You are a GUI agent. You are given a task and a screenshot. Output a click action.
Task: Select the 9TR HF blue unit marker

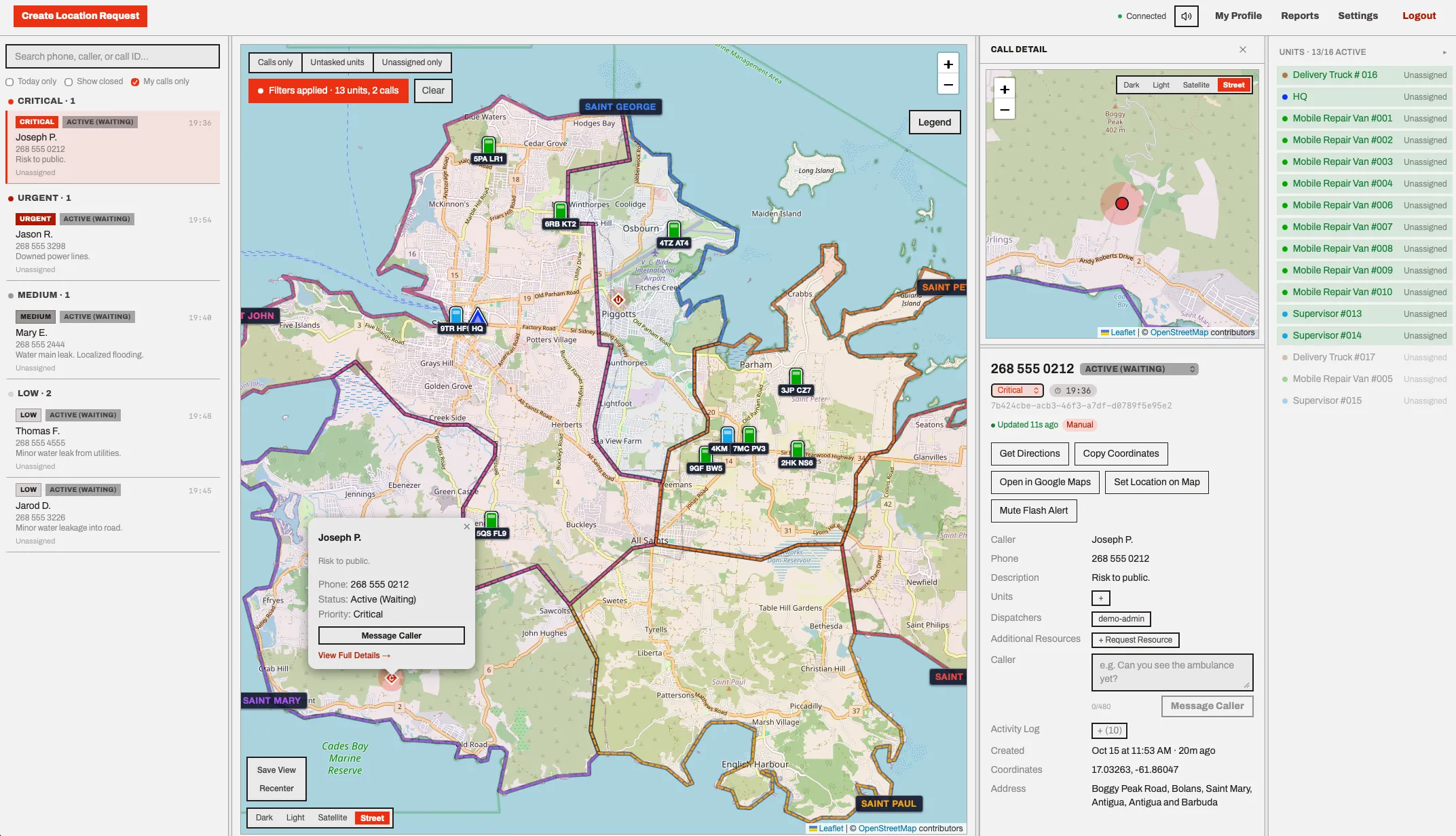[x=456, y=315]
